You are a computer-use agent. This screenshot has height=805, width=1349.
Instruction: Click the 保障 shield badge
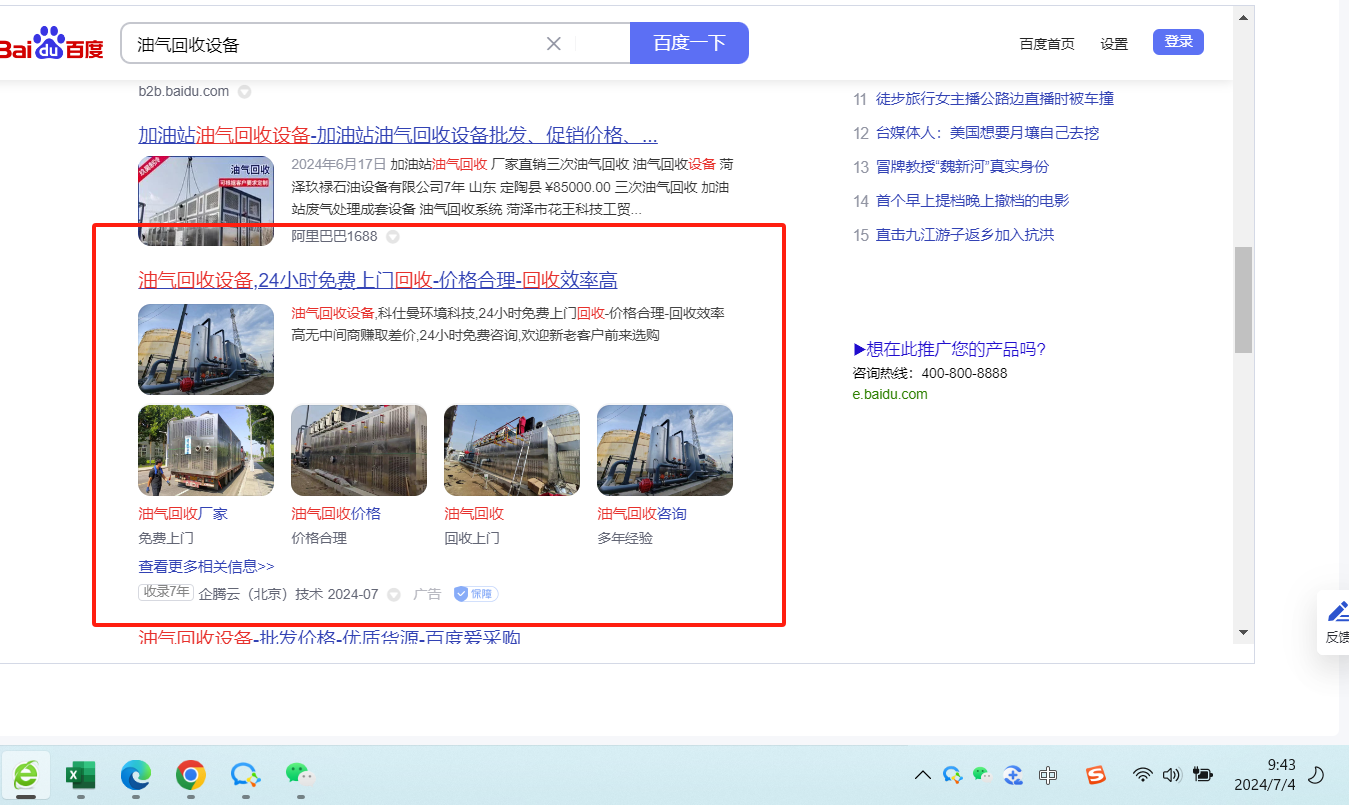tap(476, 594)
